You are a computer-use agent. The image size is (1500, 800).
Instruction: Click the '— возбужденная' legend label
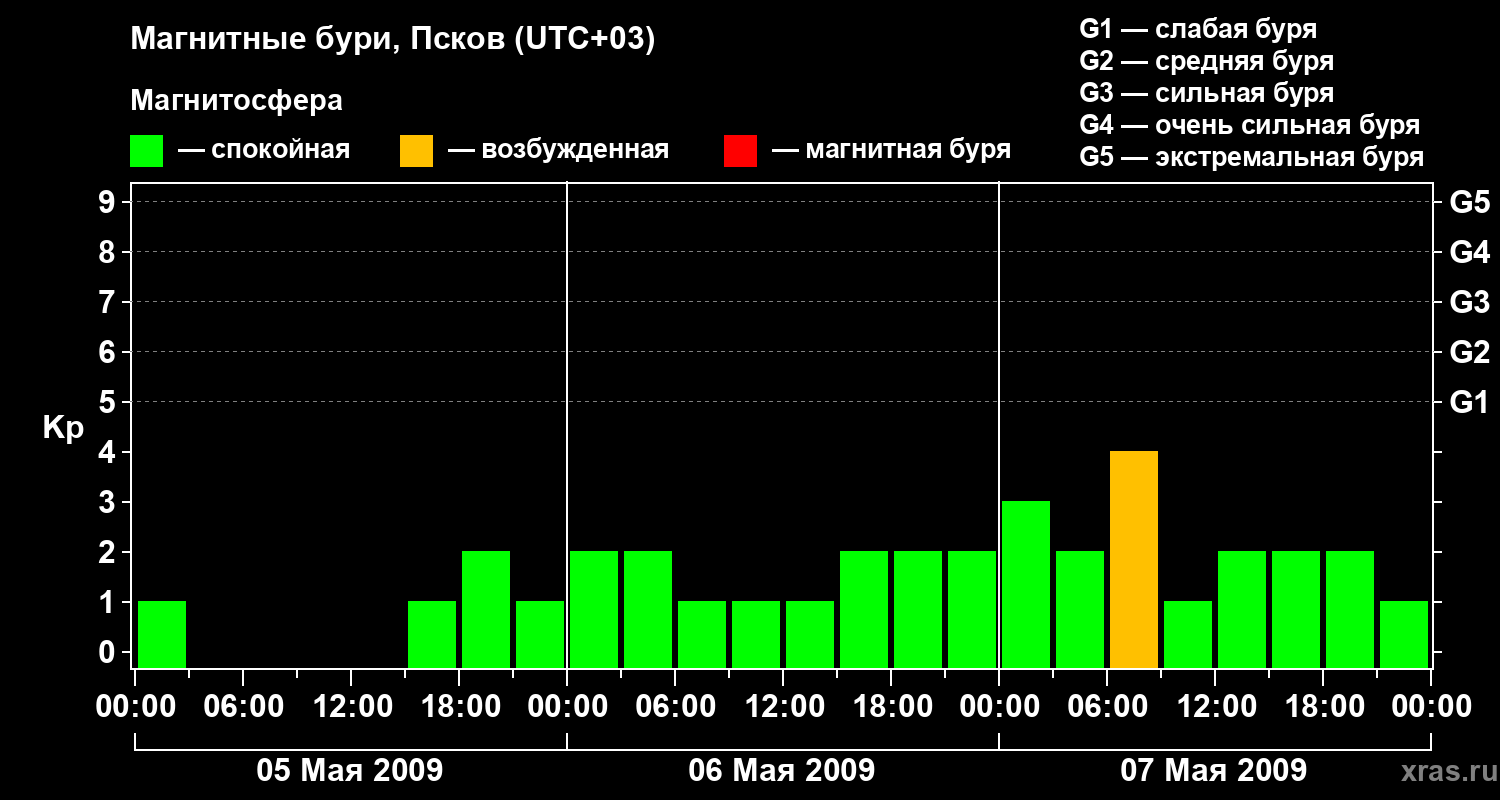[x=558, y=150]
